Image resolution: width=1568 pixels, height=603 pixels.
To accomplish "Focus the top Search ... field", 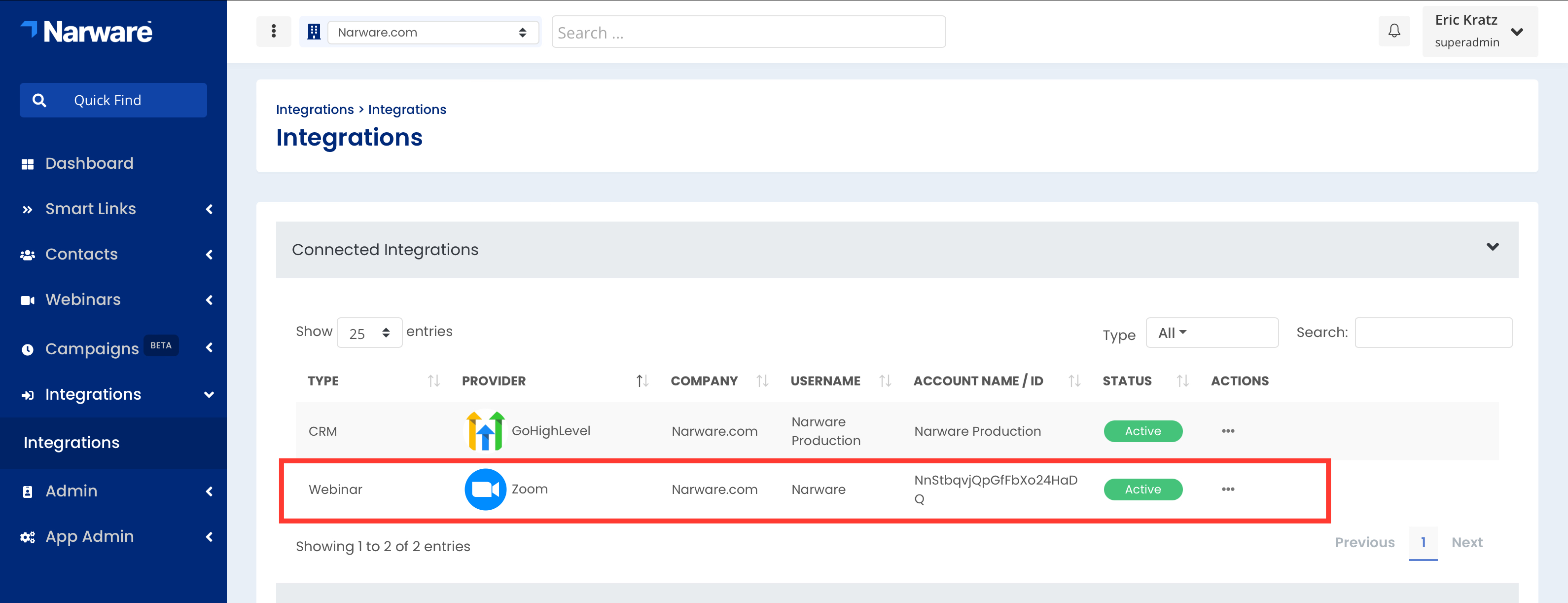I will [748, 32].
